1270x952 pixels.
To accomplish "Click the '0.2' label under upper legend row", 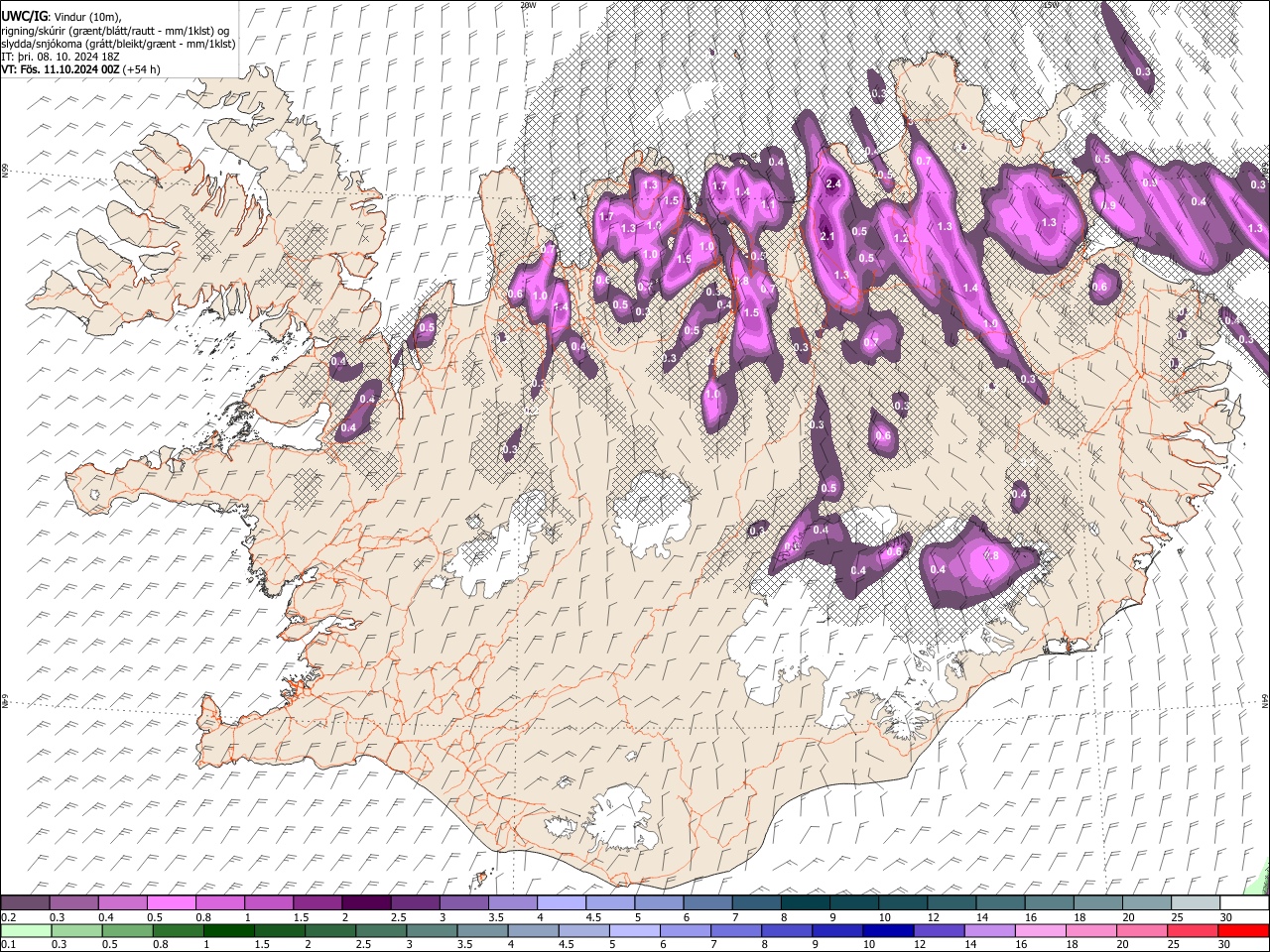I will pyautogui.click(x=8, y=917).
